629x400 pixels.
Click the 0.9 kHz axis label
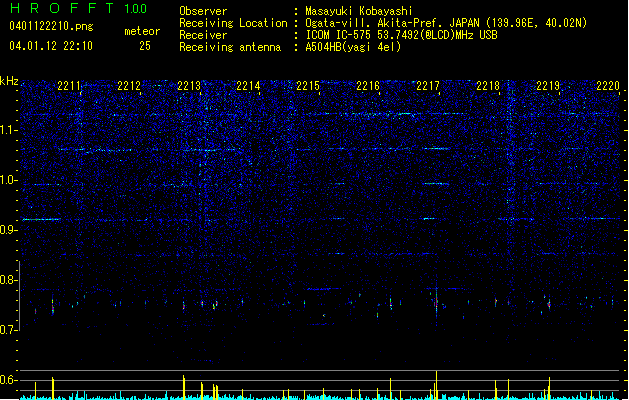point(9,230)
